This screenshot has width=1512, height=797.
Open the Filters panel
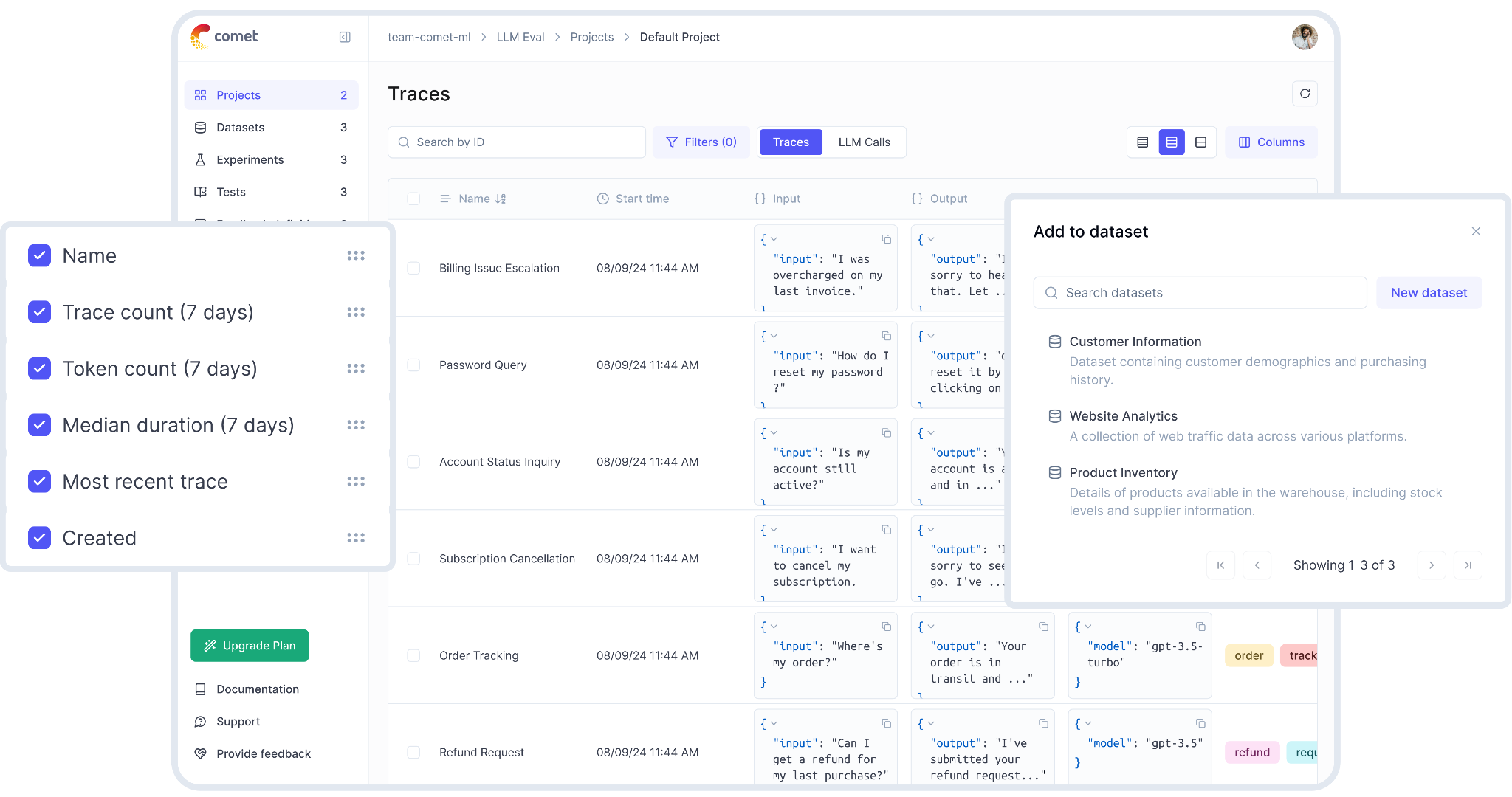[701, 142]
